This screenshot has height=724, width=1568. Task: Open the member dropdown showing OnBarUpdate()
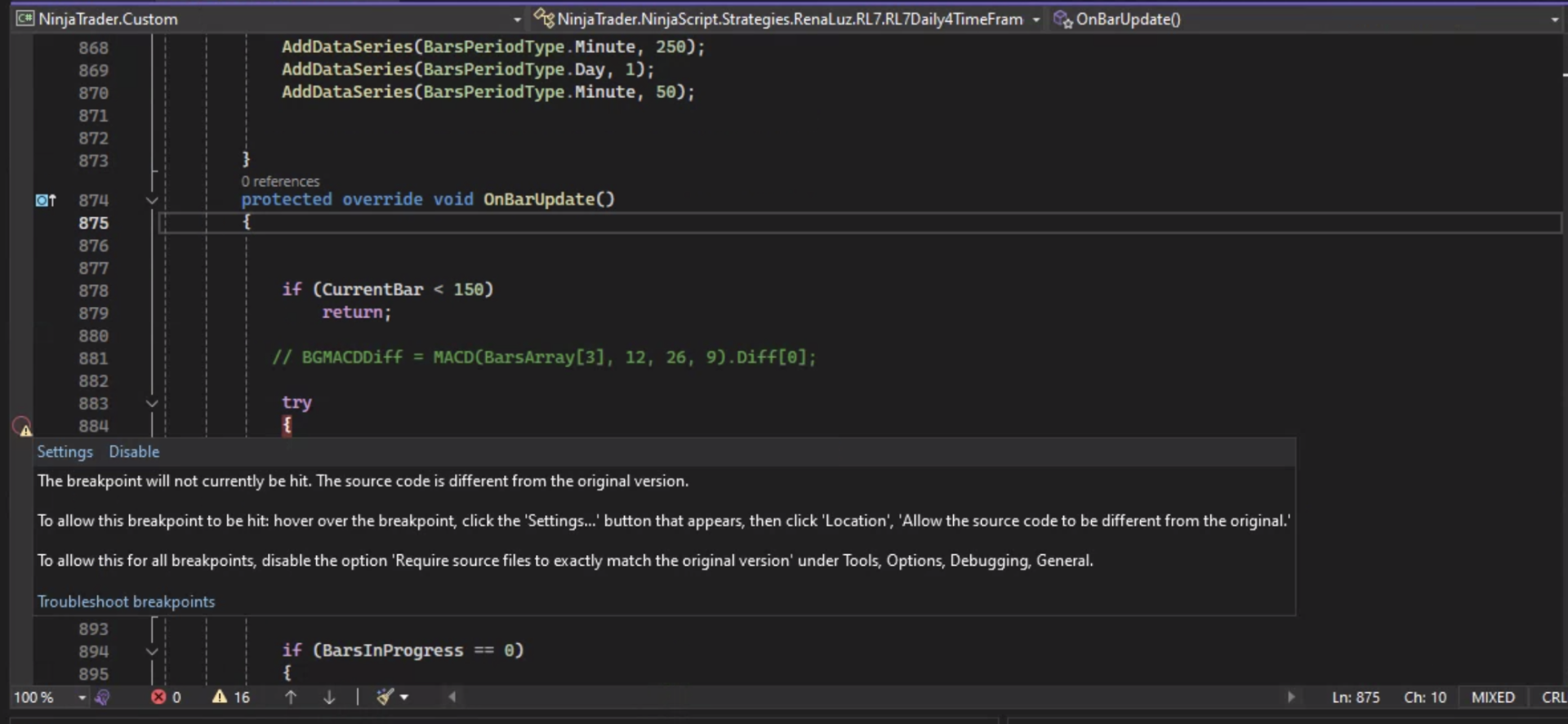pyautogui.click(x=1307, y=19)
